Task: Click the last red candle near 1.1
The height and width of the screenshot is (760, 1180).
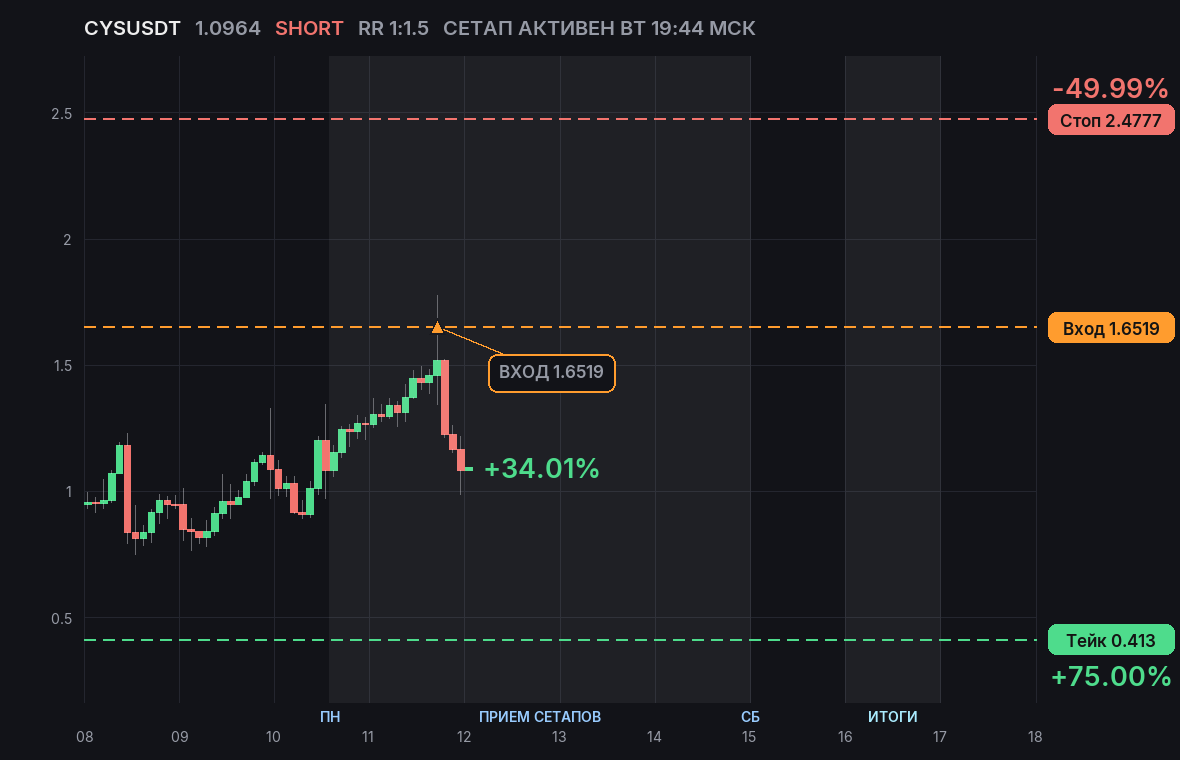Action: click(461, 460)
